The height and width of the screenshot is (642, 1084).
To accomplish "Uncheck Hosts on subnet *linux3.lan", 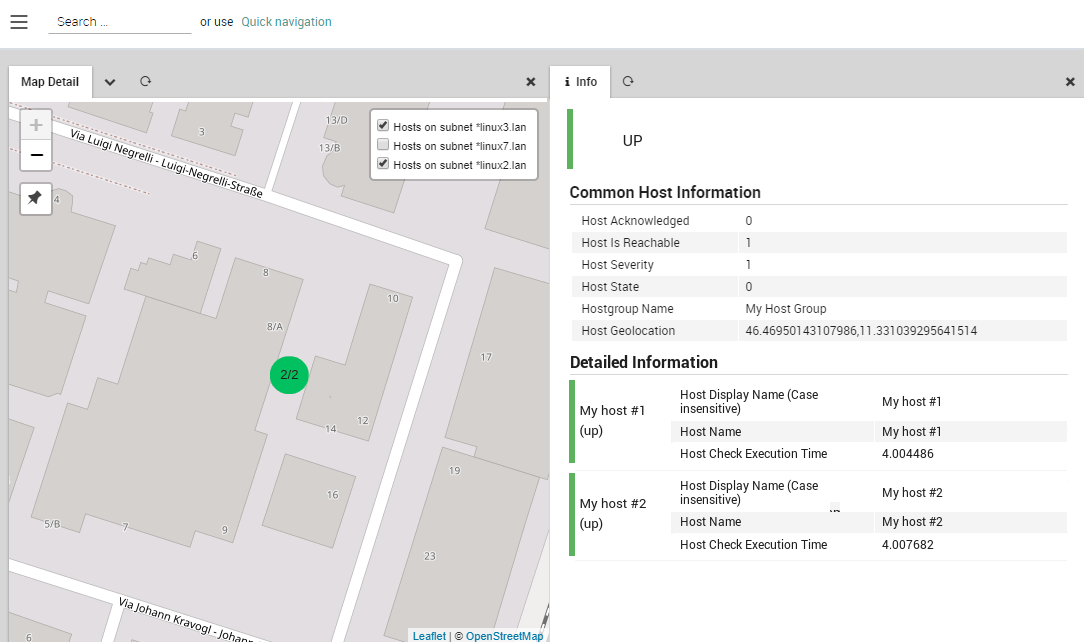I will pyautogui.click(x=383, y=126).
